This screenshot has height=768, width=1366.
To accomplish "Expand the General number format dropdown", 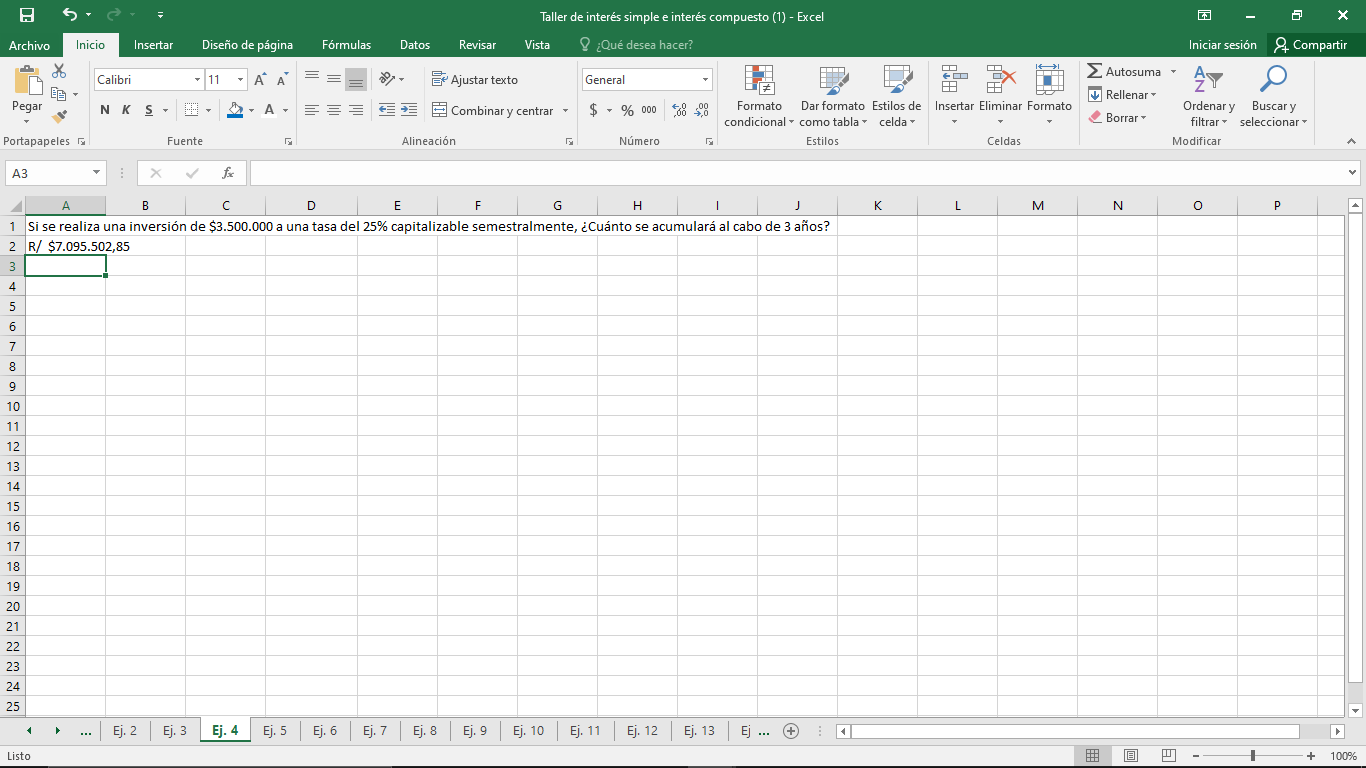I will [705, 78].
